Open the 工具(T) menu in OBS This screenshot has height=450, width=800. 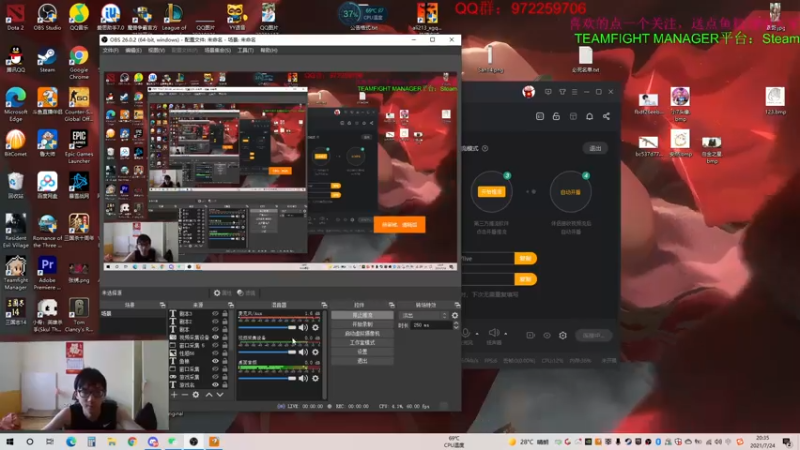coord(245,51)
